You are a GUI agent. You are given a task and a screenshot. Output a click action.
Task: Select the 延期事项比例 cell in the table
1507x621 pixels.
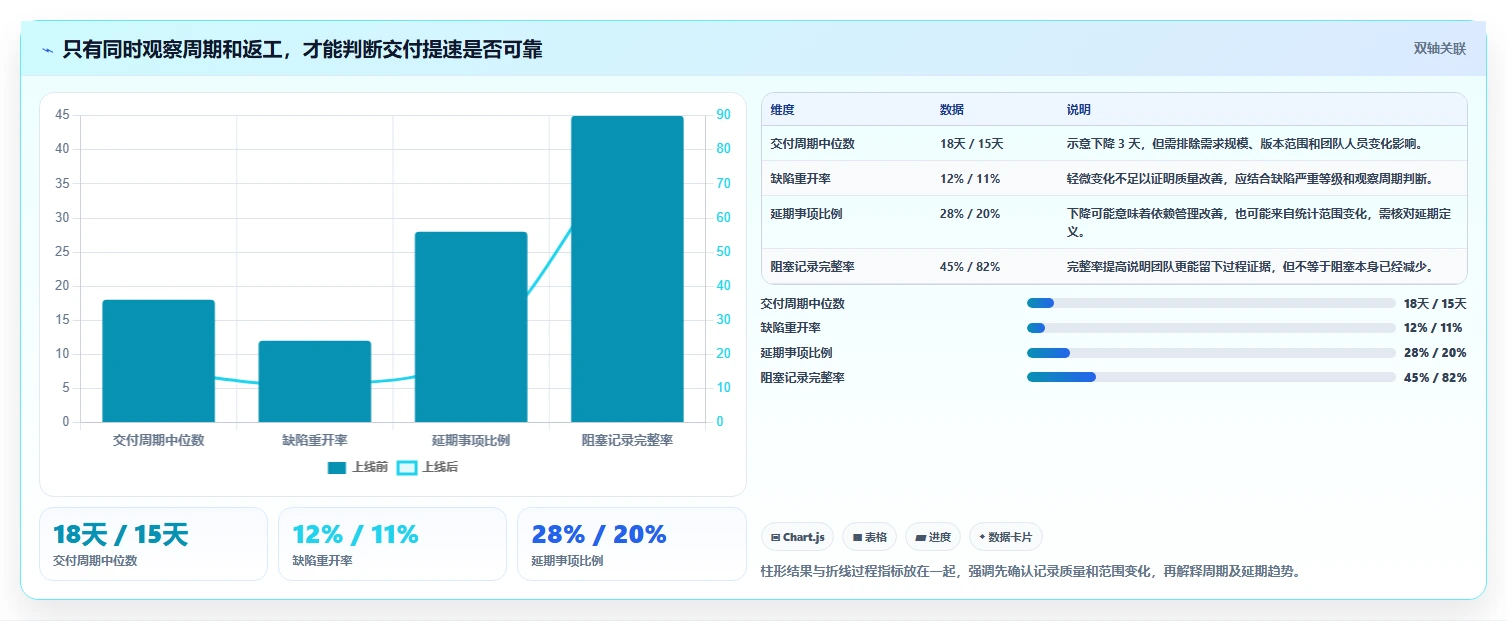(806, 214)
